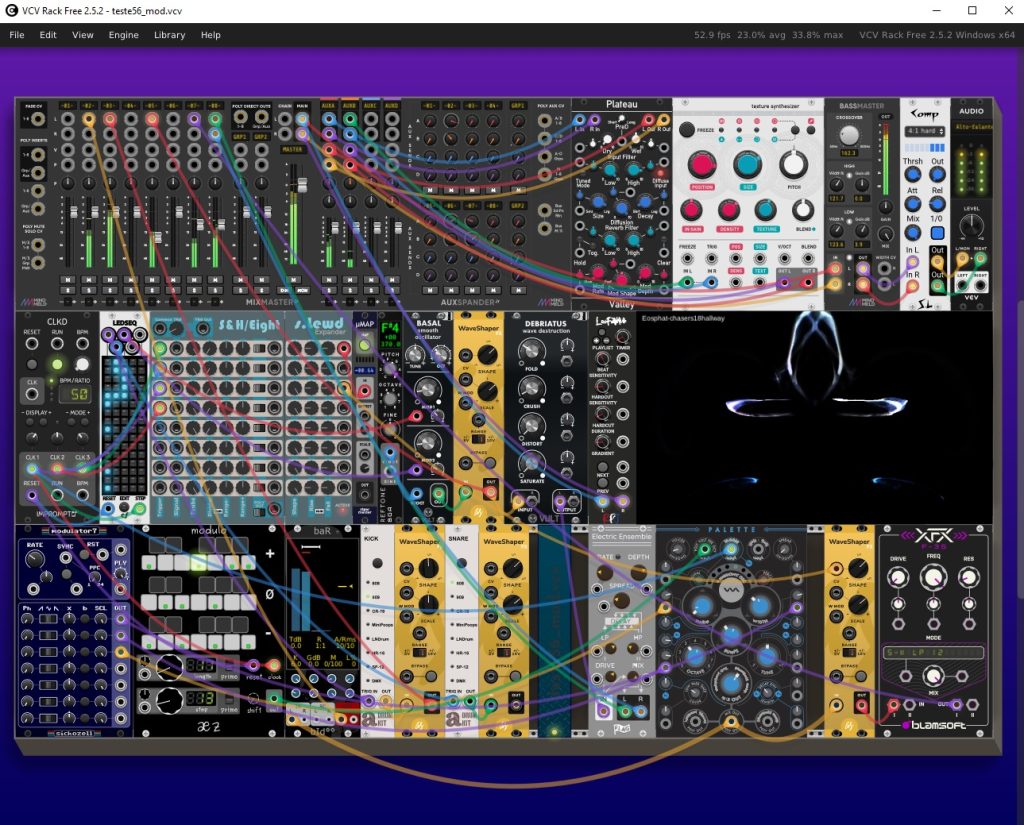Toggle FREEZE on the texture synthesizer
This screenshot has width=1024, height=825.
(x=686, y=129)
